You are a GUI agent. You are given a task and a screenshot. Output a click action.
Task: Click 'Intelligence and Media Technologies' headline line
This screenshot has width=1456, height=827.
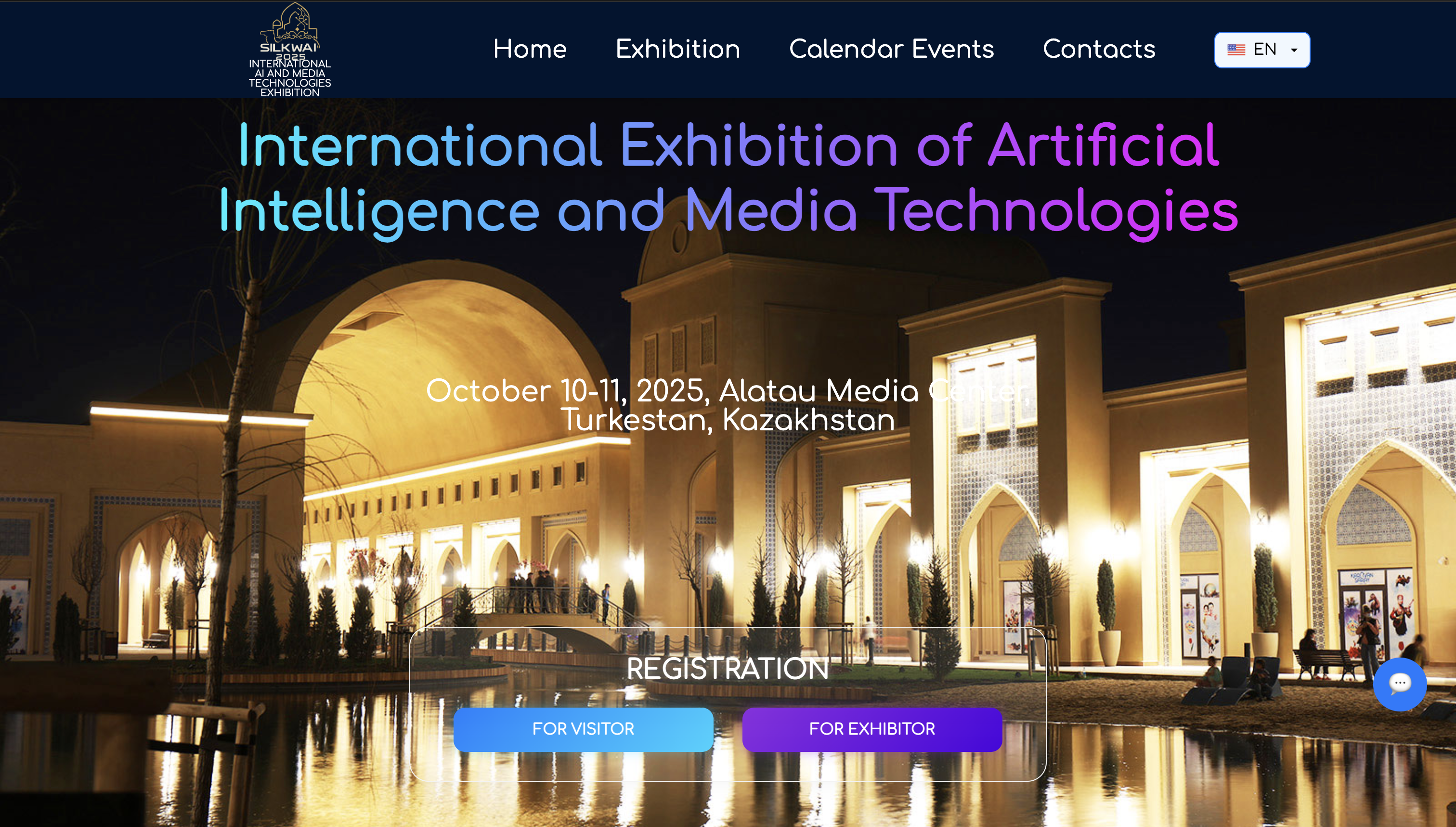(728, 211)
